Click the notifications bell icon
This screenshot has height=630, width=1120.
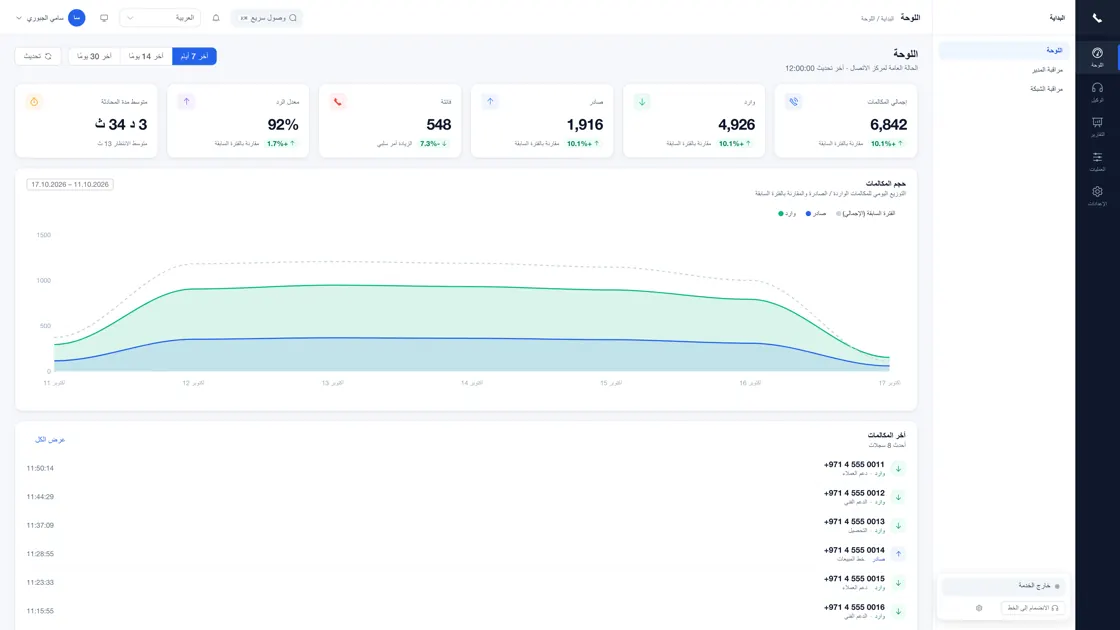[x=216, y=18]
